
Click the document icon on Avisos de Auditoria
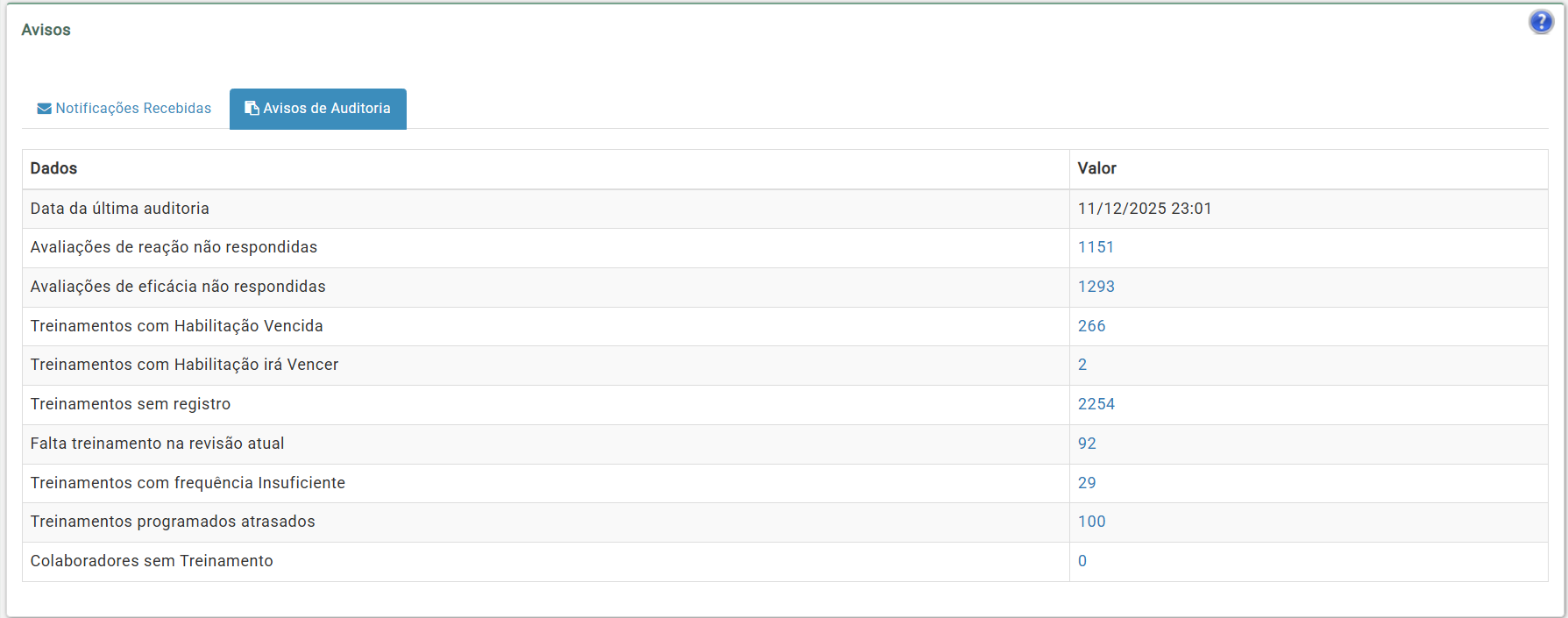coord(252,109)
